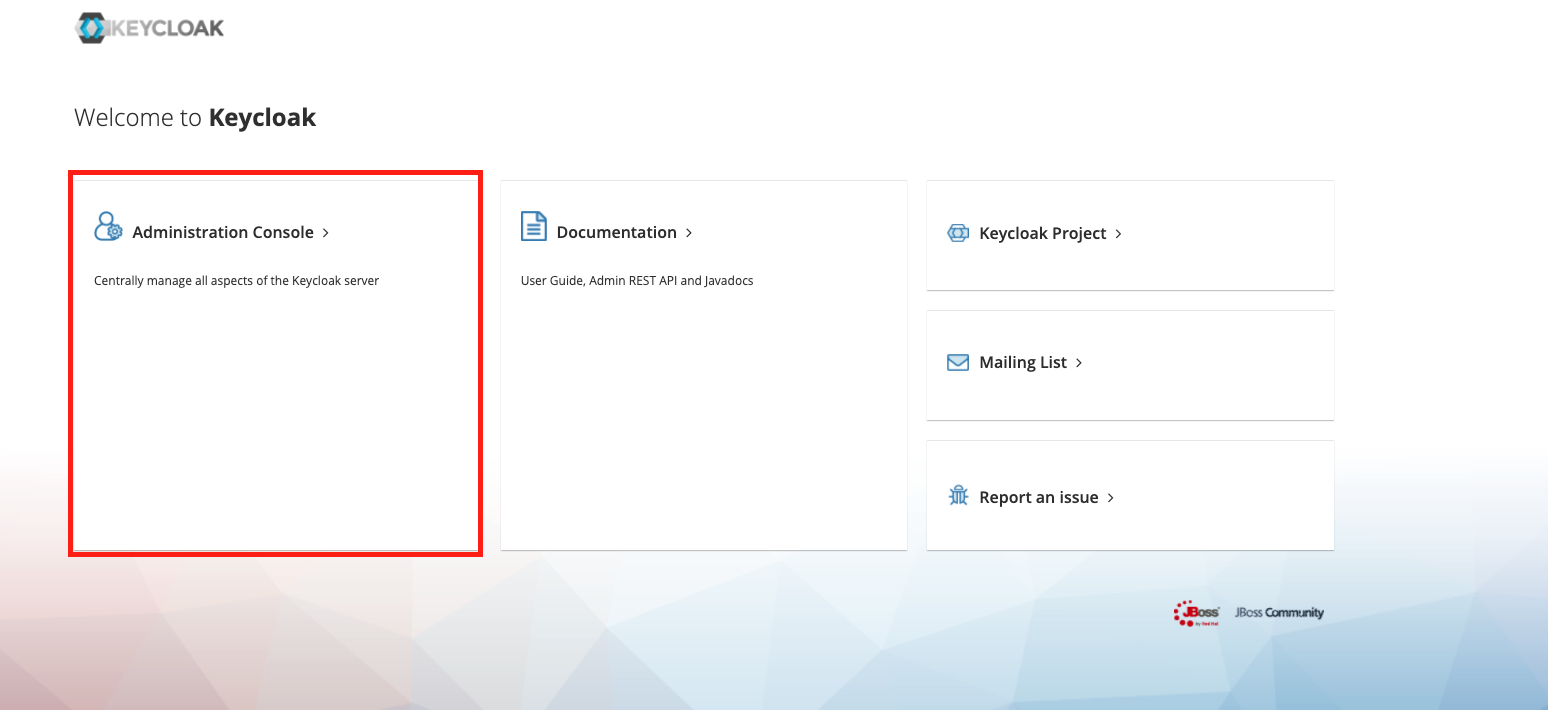Click the chevron next to Mailing List
The width and height of the screenshot is (1548, 710).
click(x=1079, y=363)
